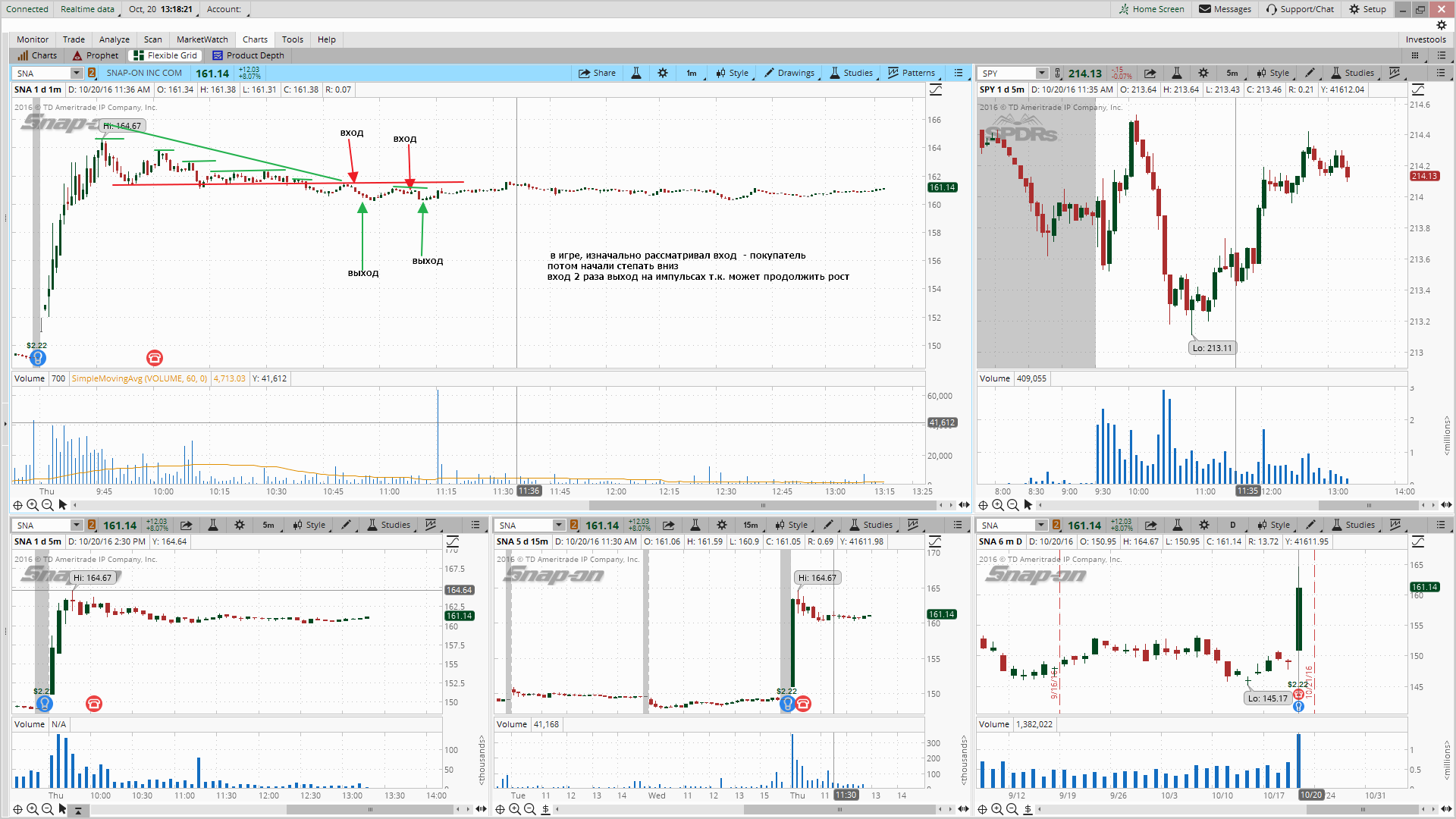Expand the SNA symbol dropdown in the main chart
The width and height of the screenshot is (1456, 819).
point(76,73)
